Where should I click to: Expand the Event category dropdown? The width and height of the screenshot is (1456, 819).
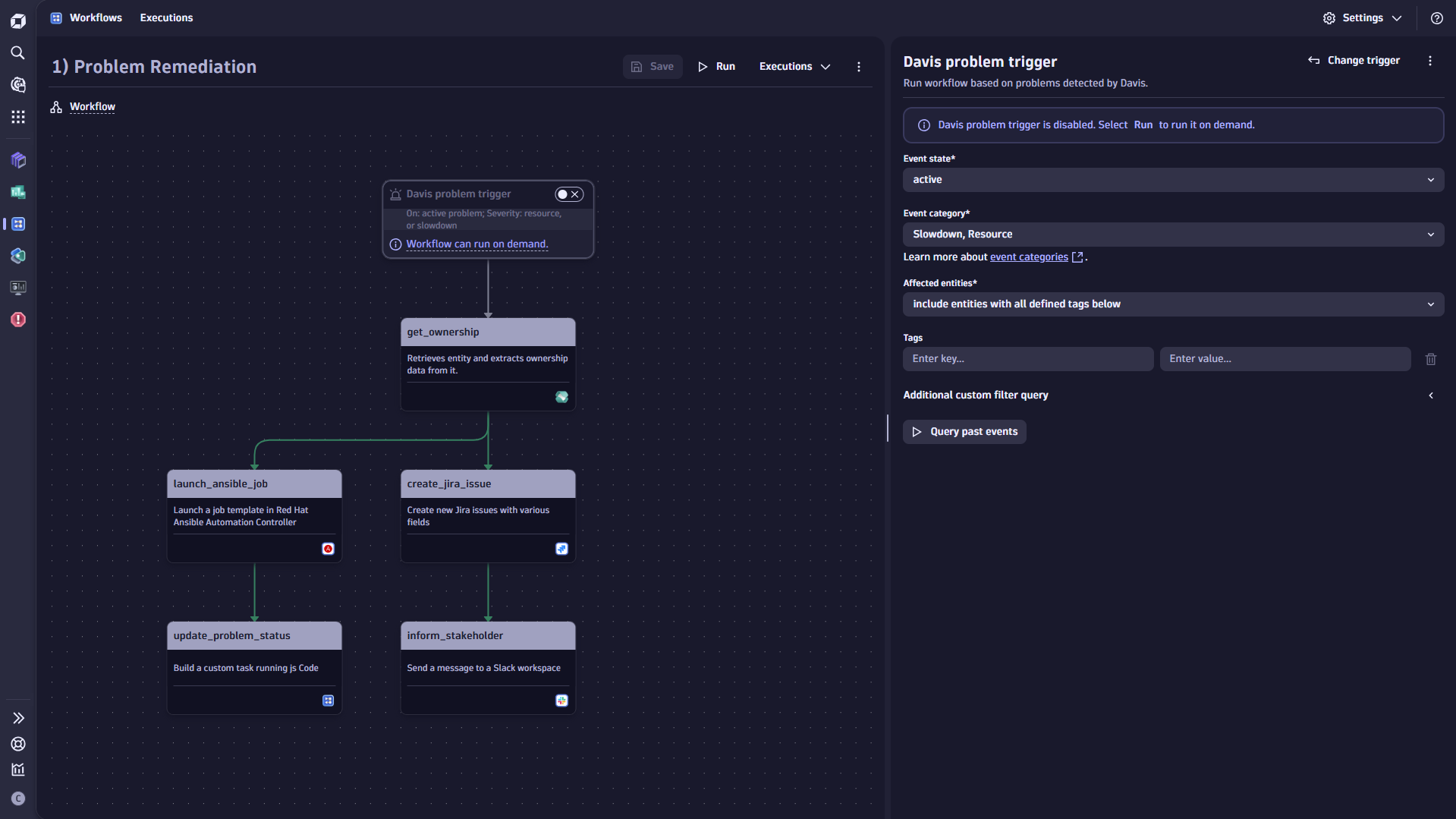click(x=1172, y=234)
